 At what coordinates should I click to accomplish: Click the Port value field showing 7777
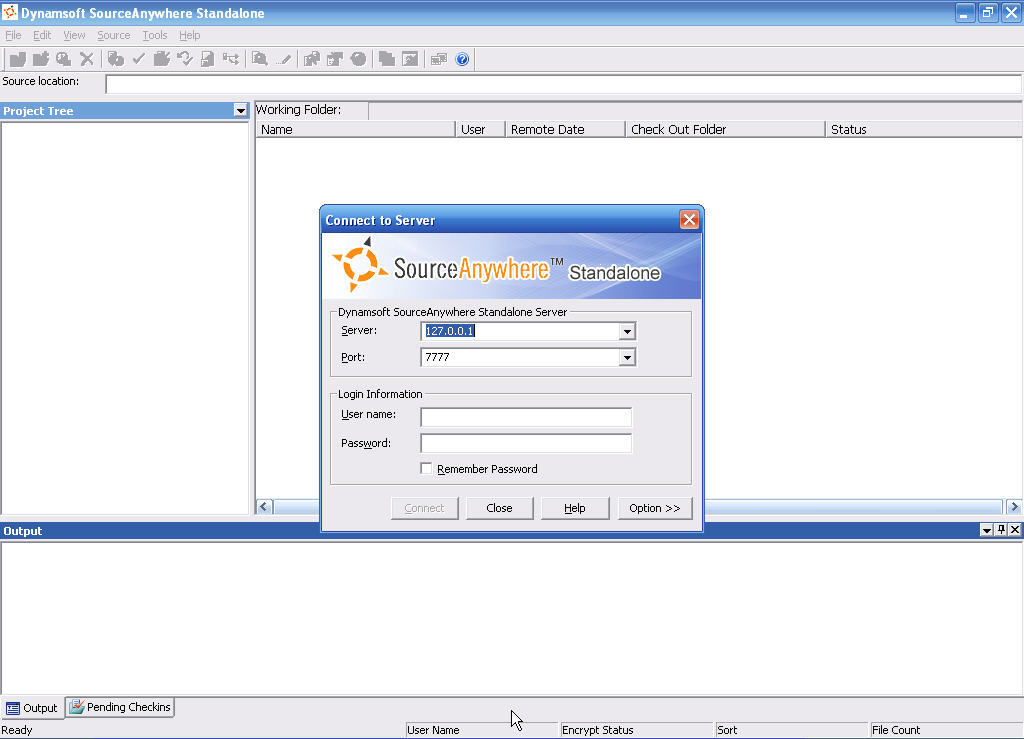click(x=520, y=357)
